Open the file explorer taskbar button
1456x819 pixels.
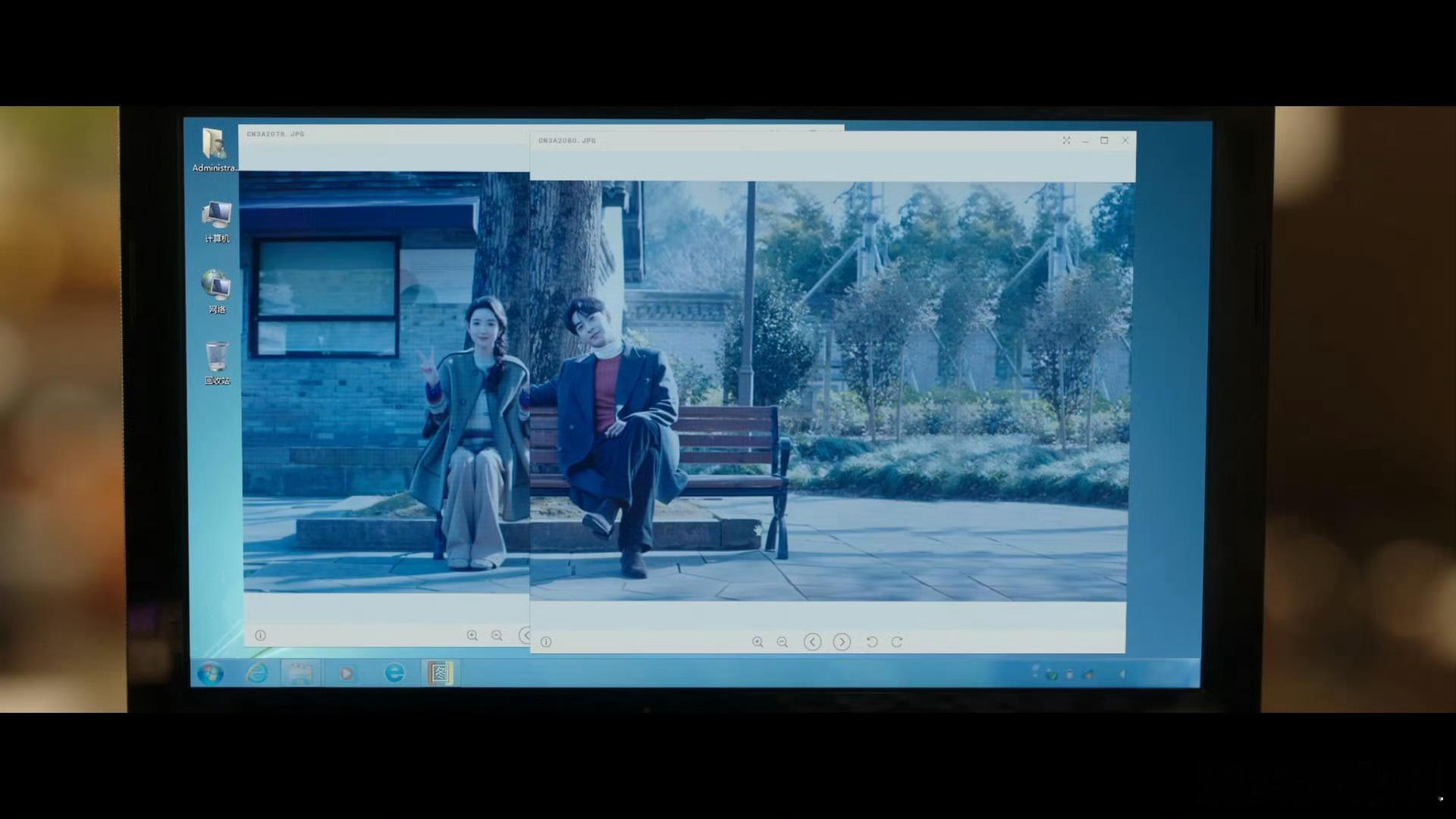(x=300, y=673)
